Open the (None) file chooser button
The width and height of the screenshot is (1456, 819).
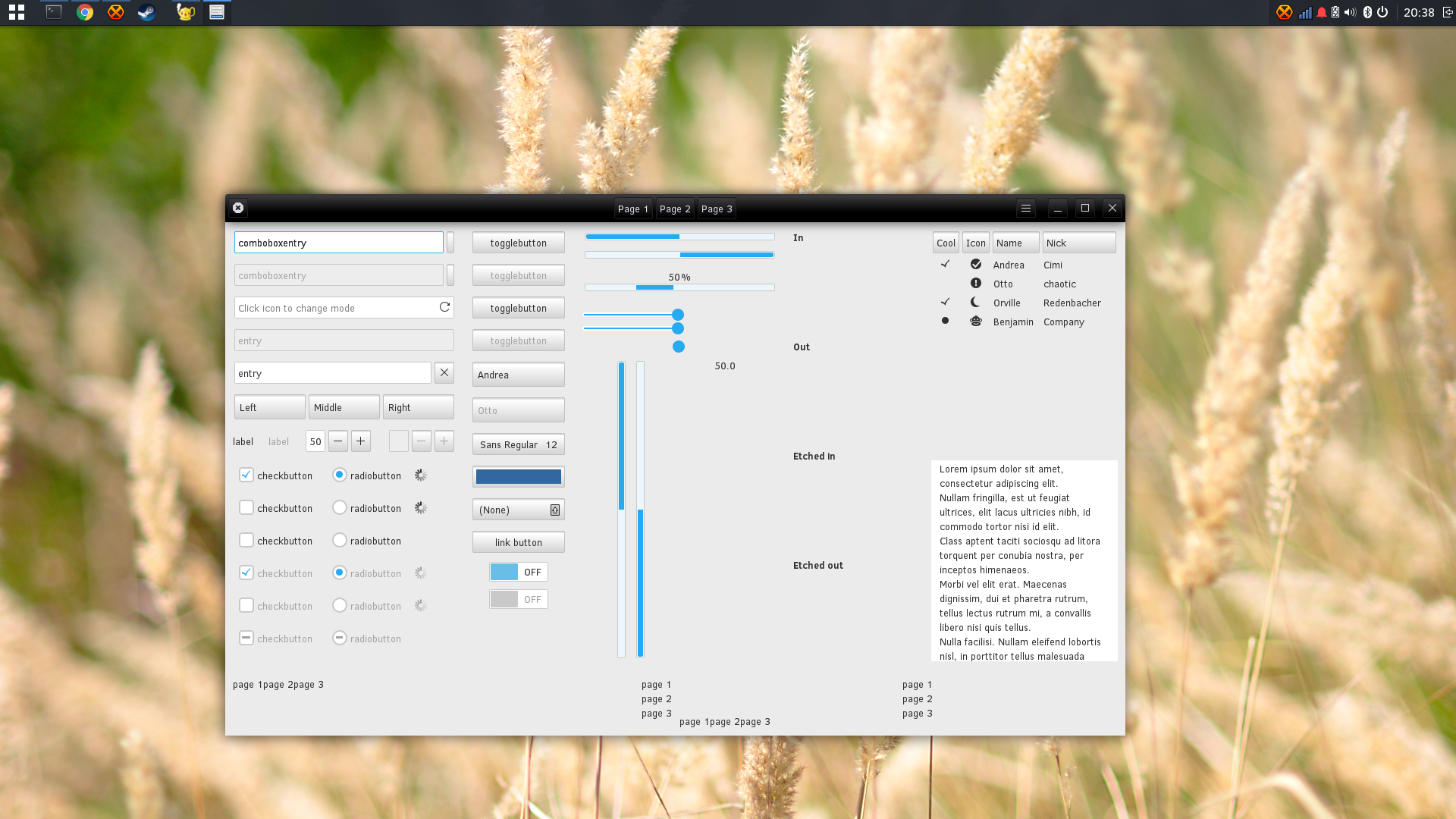click(519, 510)
